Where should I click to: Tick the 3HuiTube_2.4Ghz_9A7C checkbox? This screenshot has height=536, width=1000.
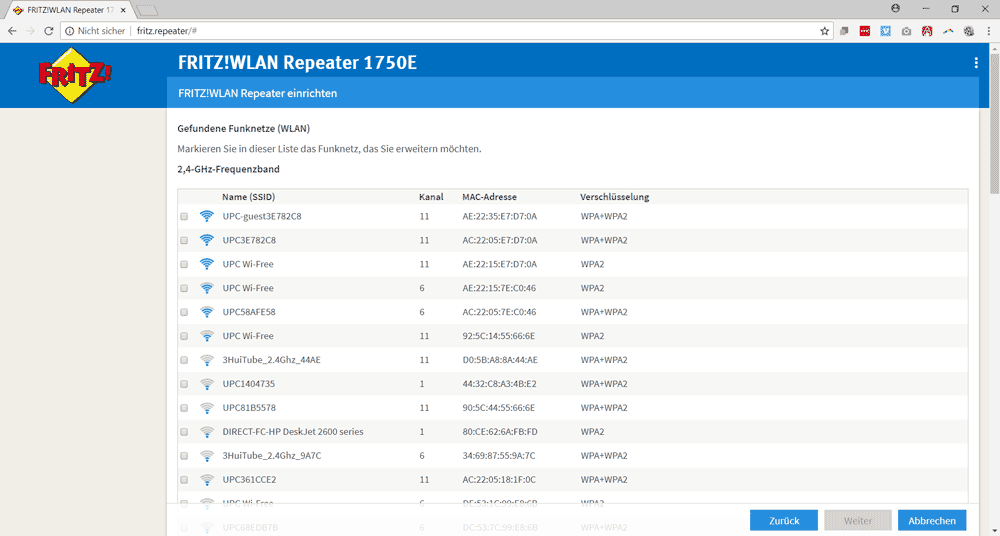pos(184,456)
